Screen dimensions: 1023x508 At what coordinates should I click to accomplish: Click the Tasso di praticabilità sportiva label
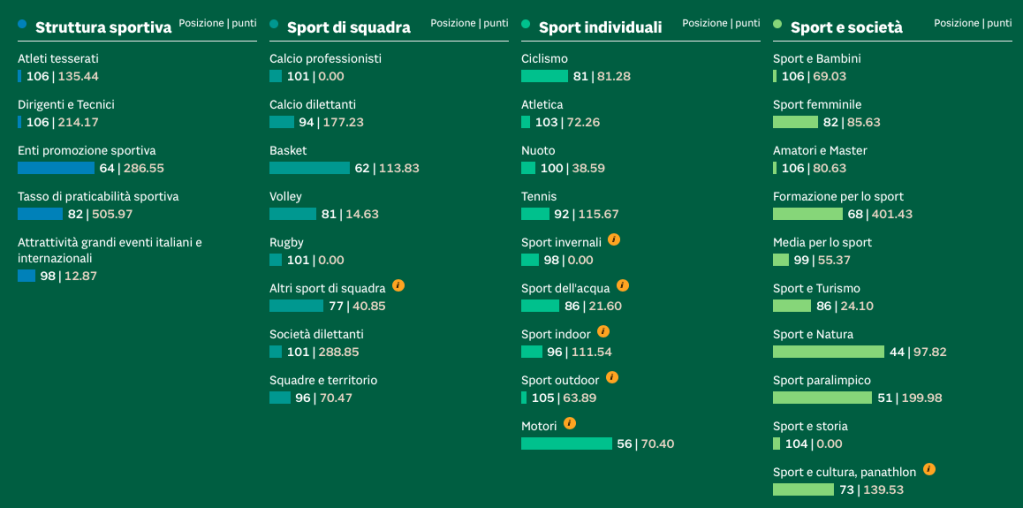[99, 196]
